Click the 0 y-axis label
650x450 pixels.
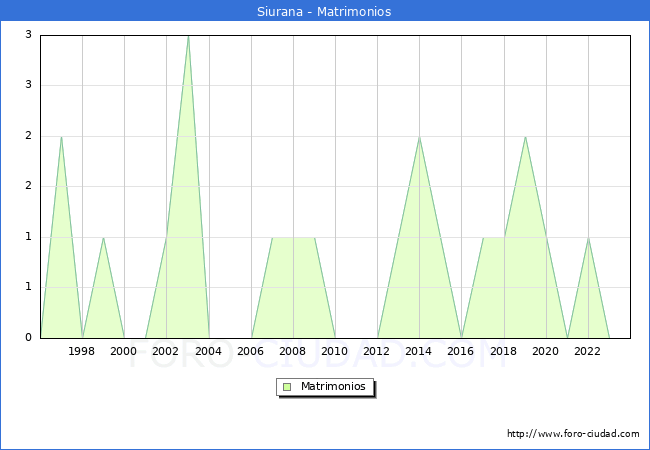click(x=28, y=338)
